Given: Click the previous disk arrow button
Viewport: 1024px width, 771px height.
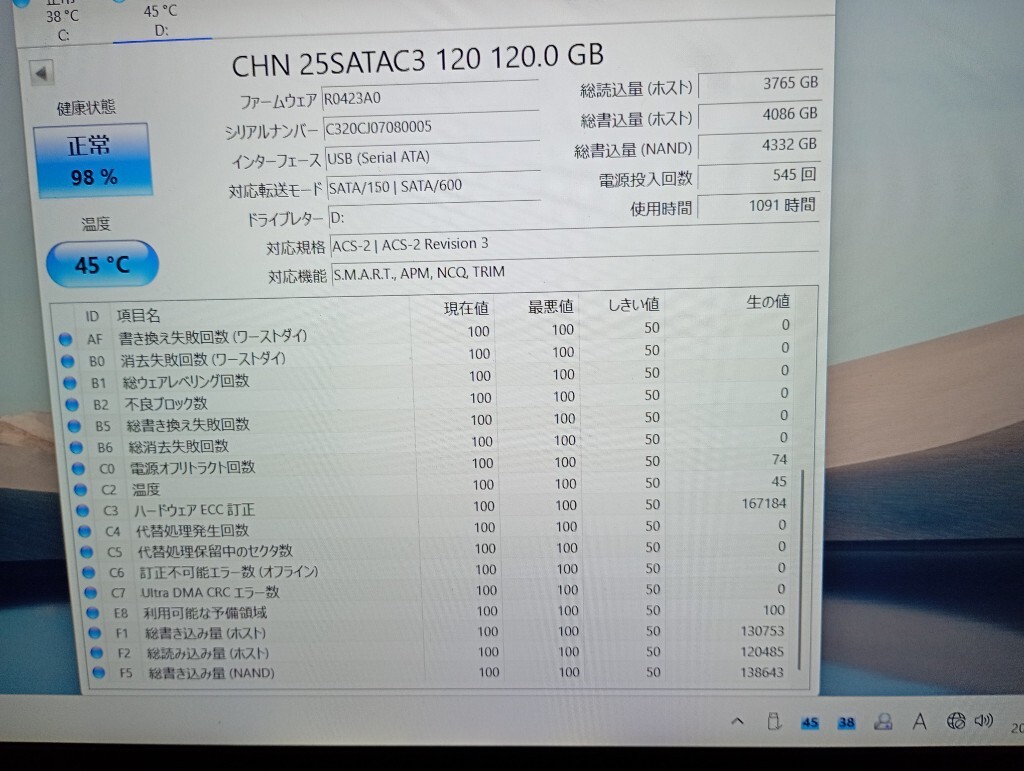Looking at the screenshot, I should [x=42, y=73].
